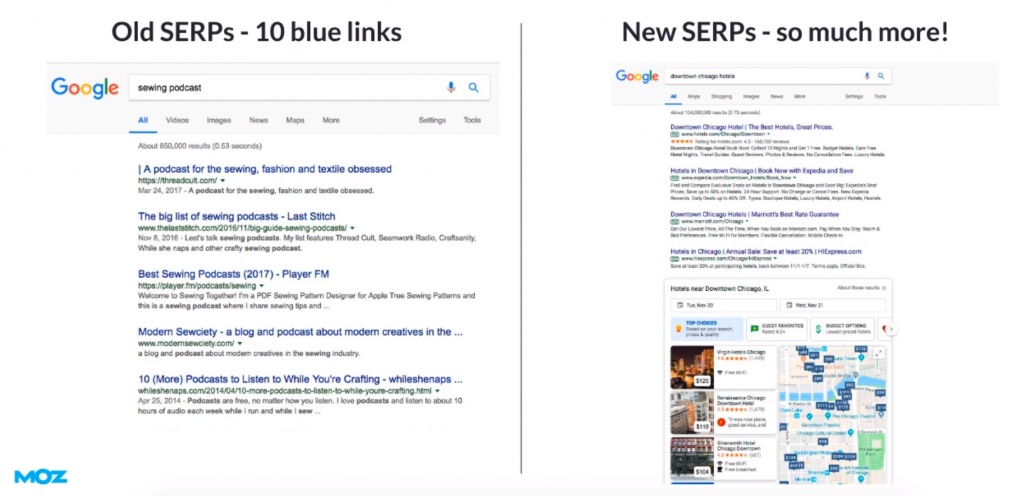Screen dimensions: 1024x496
Task: Click search magnifier icon in Chicago hotels search
Action: tap(881, 76)
